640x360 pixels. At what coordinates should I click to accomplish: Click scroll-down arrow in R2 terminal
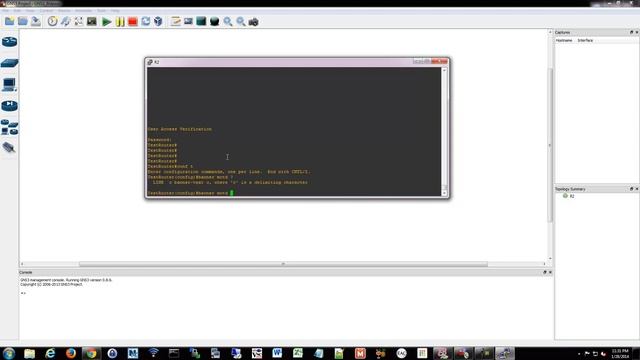point(444,193)
